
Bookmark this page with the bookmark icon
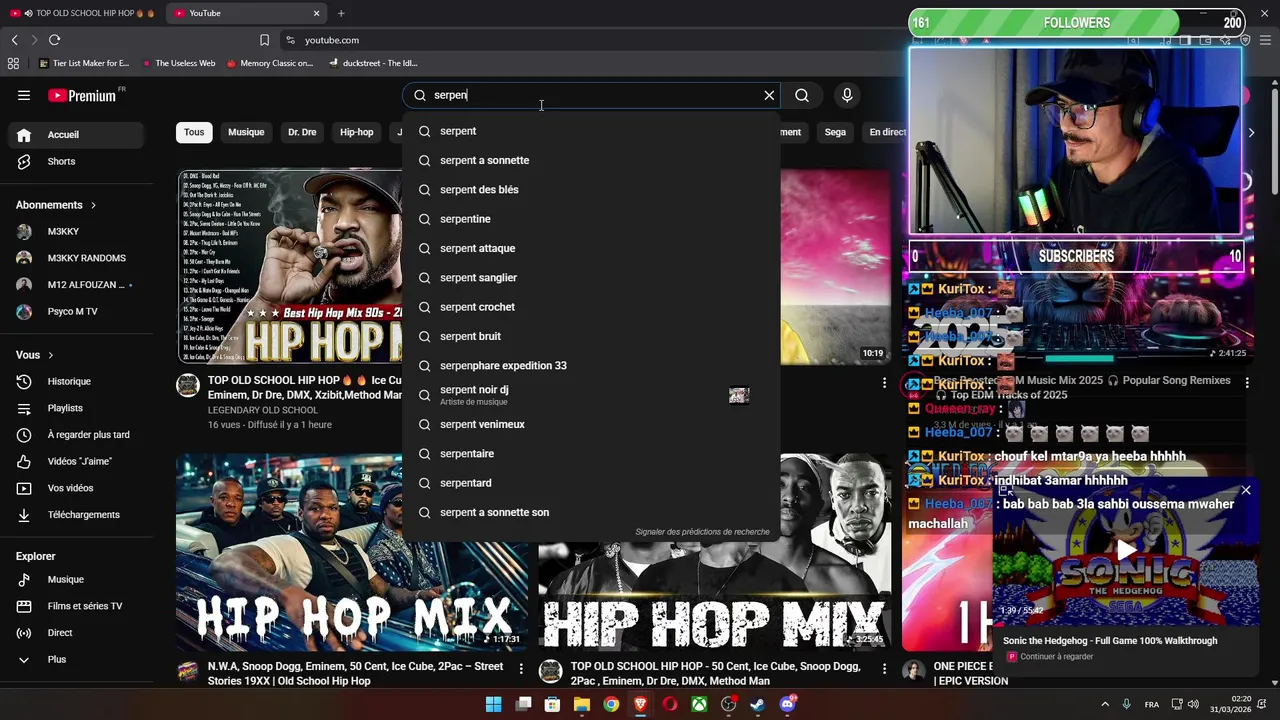point(264,40)
